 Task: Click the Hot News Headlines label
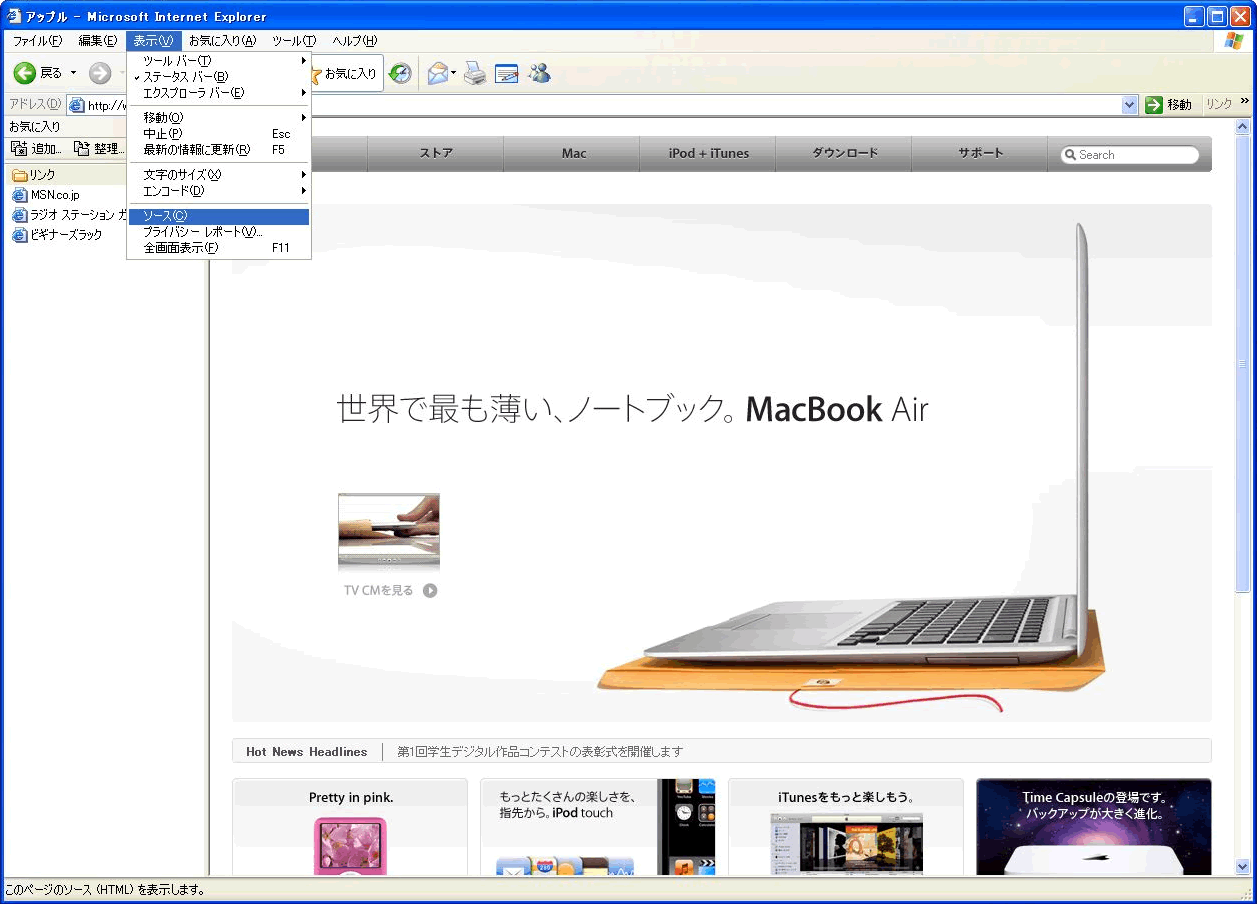click(306, 751)
